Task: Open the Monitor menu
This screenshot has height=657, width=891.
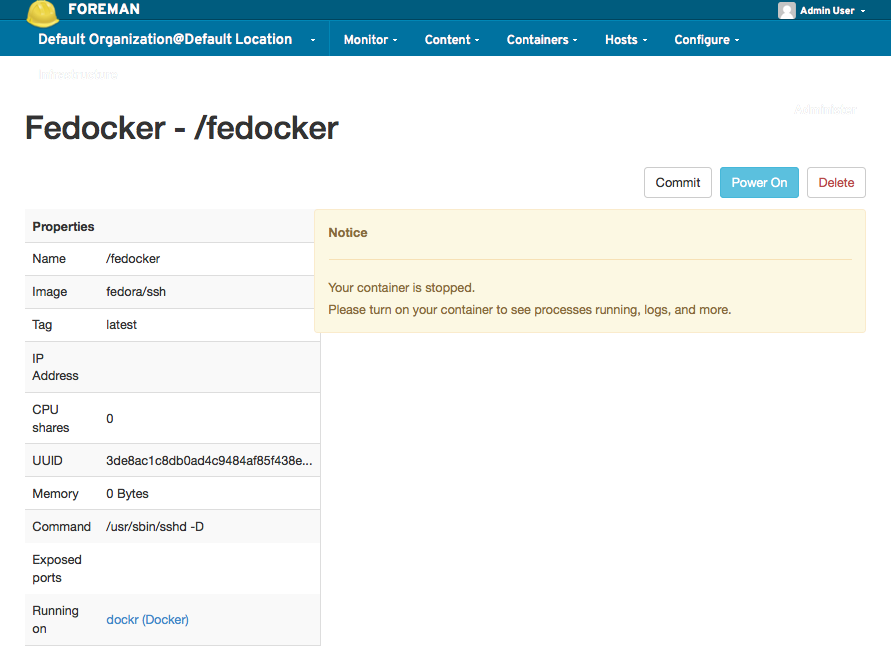Action: (x=370, y=40)
